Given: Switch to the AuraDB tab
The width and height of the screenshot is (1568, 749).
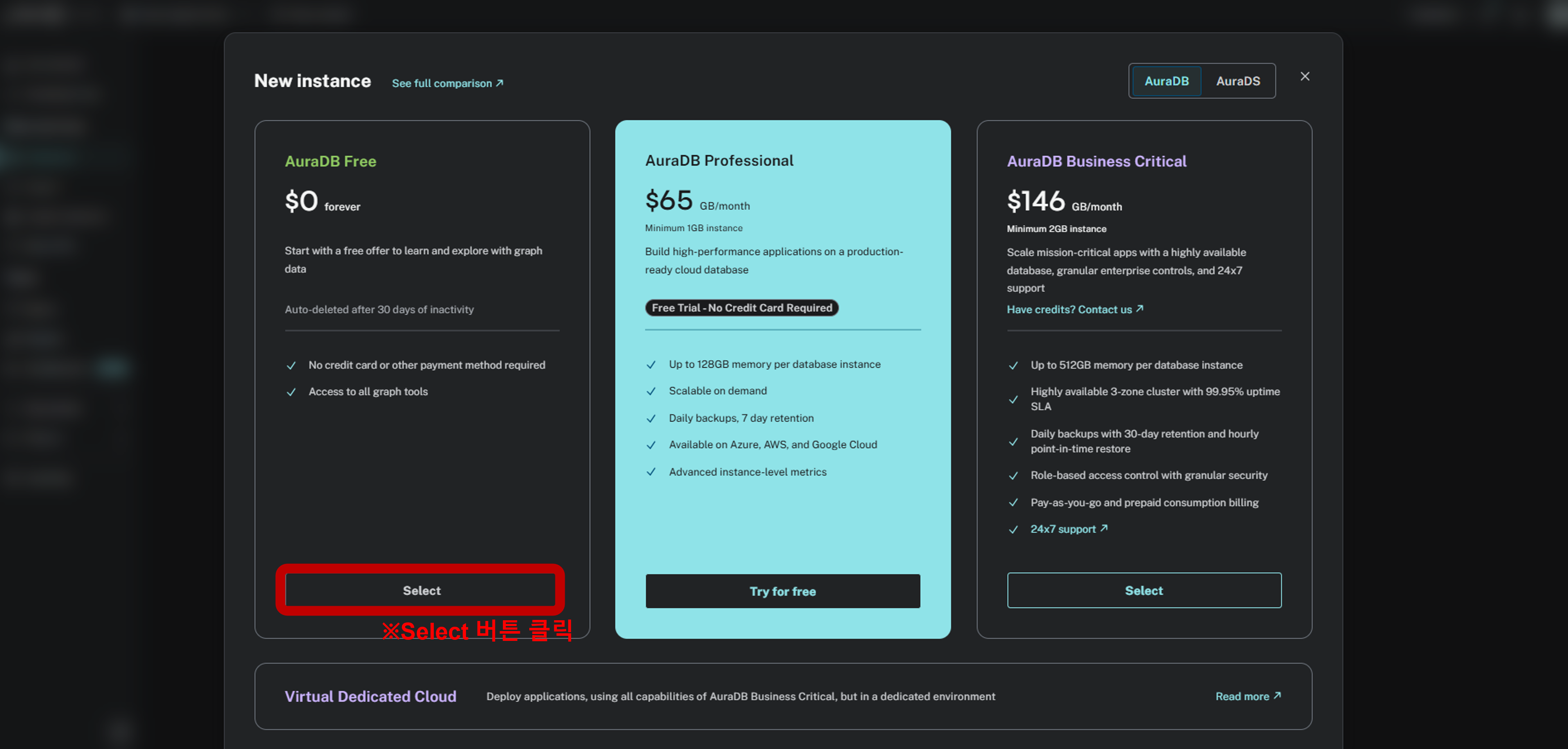Looking at the screenshot, I should coord(1166,81).
